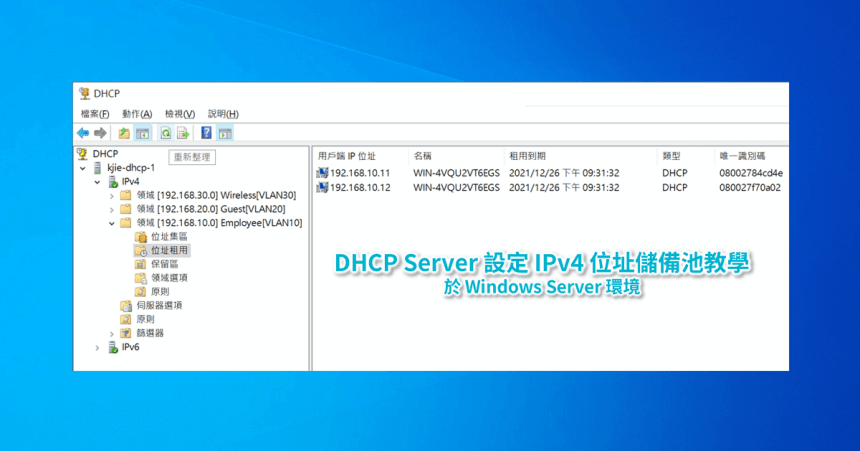
Task: Select scope 192.168.10.0 Employee[VLAN10]
Action: pos(219,222)
